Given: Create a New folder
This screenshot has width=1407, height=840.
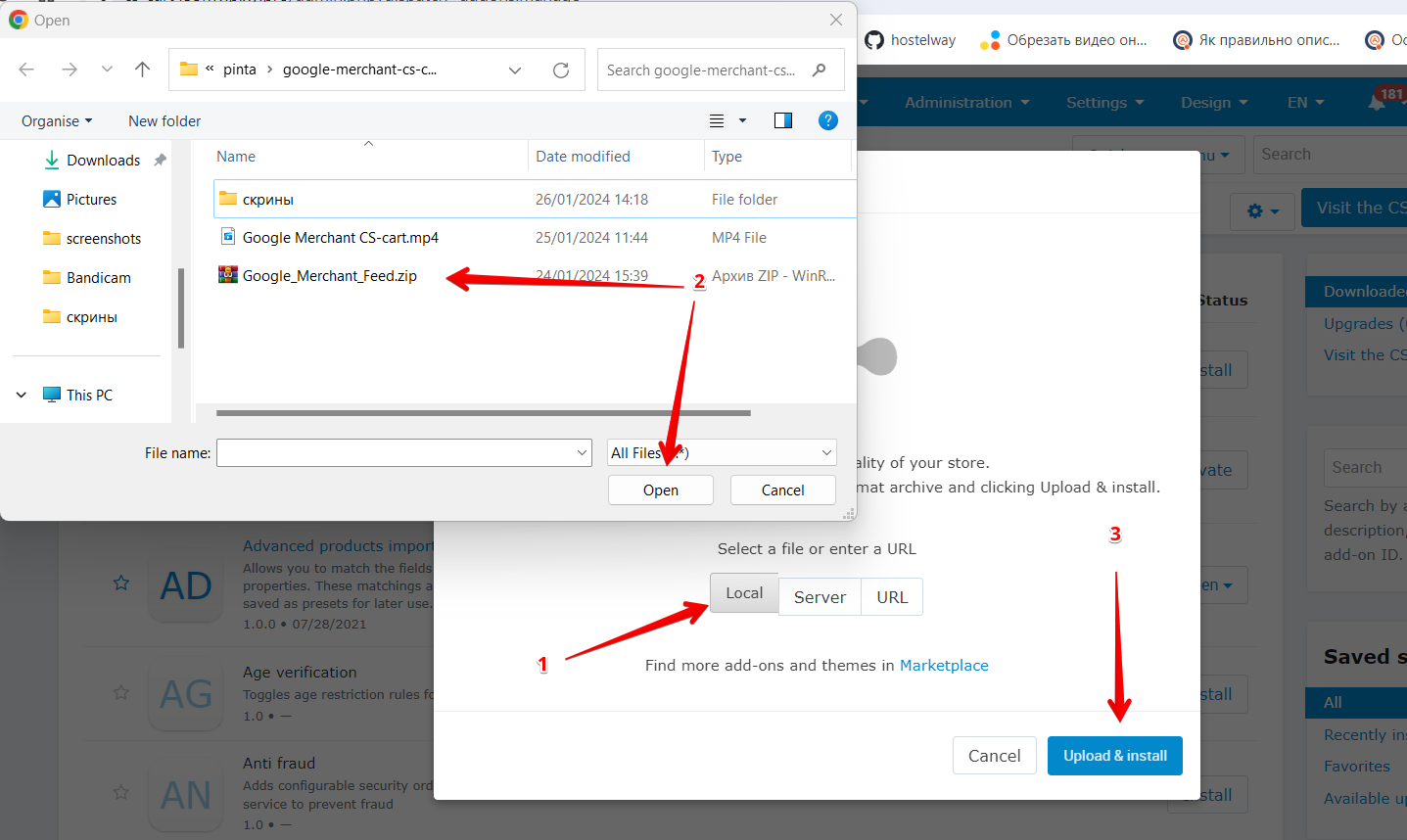Looking at the screenshot, I should pos(164,121).
